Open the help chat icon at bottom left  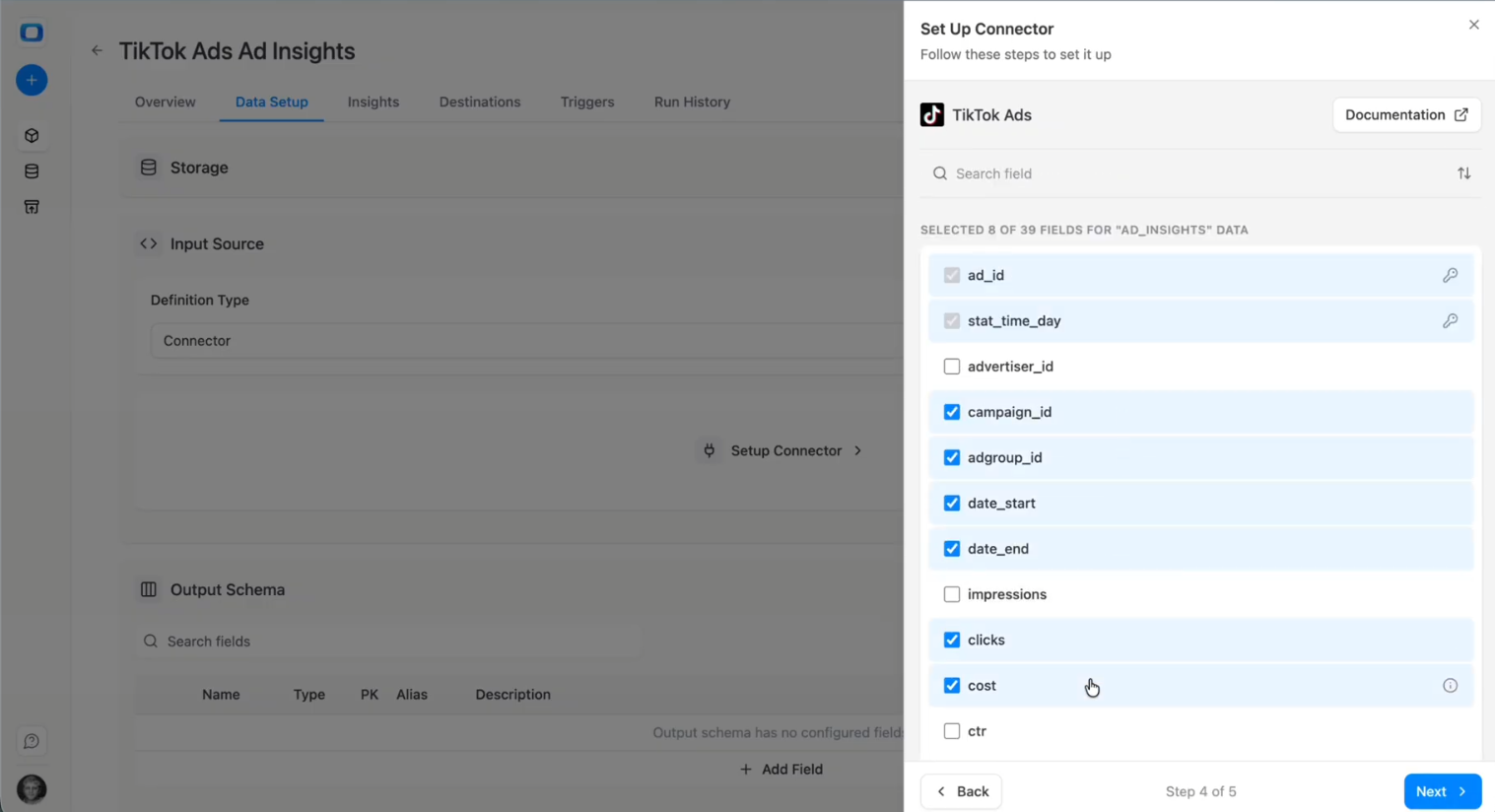[x=31, y=740]
